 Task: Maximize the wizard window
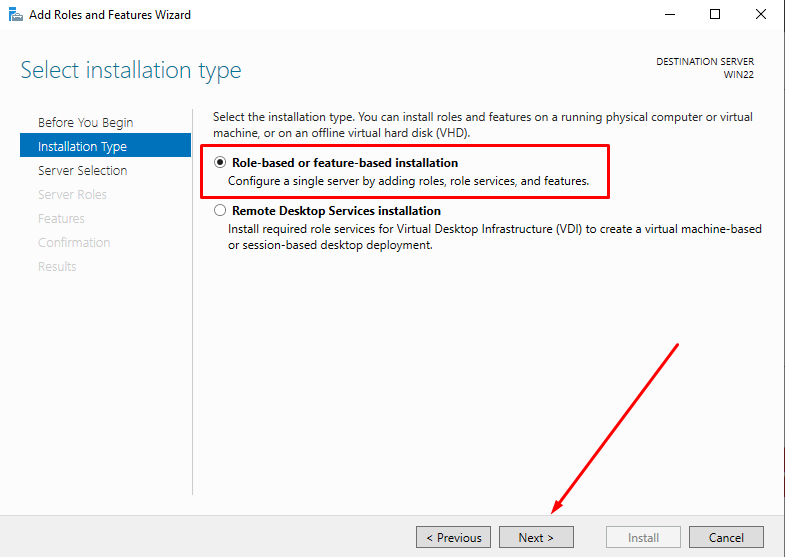[x=715, y=15]
